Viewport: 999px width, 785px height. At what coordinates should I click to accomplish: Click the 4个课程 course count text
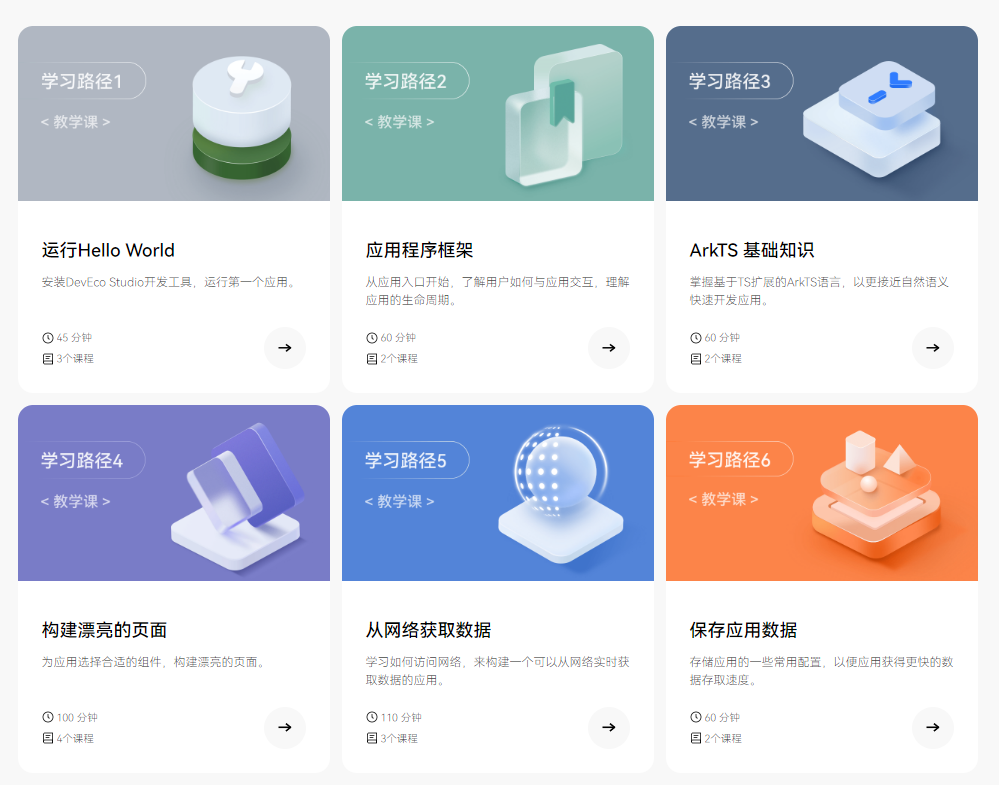pos(75,738)
